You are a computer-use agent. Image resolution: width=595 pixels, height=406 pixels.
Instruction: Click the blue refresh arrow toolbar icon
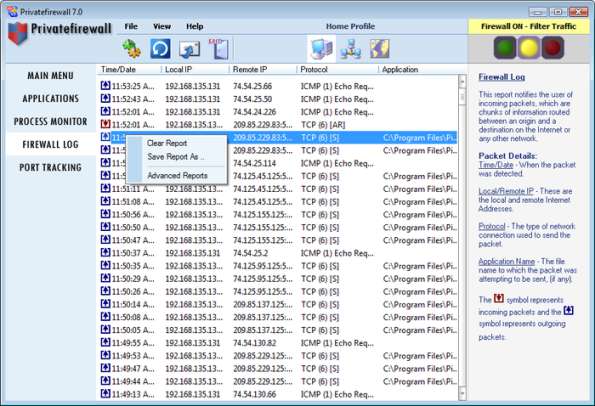(x=160, y=49)
